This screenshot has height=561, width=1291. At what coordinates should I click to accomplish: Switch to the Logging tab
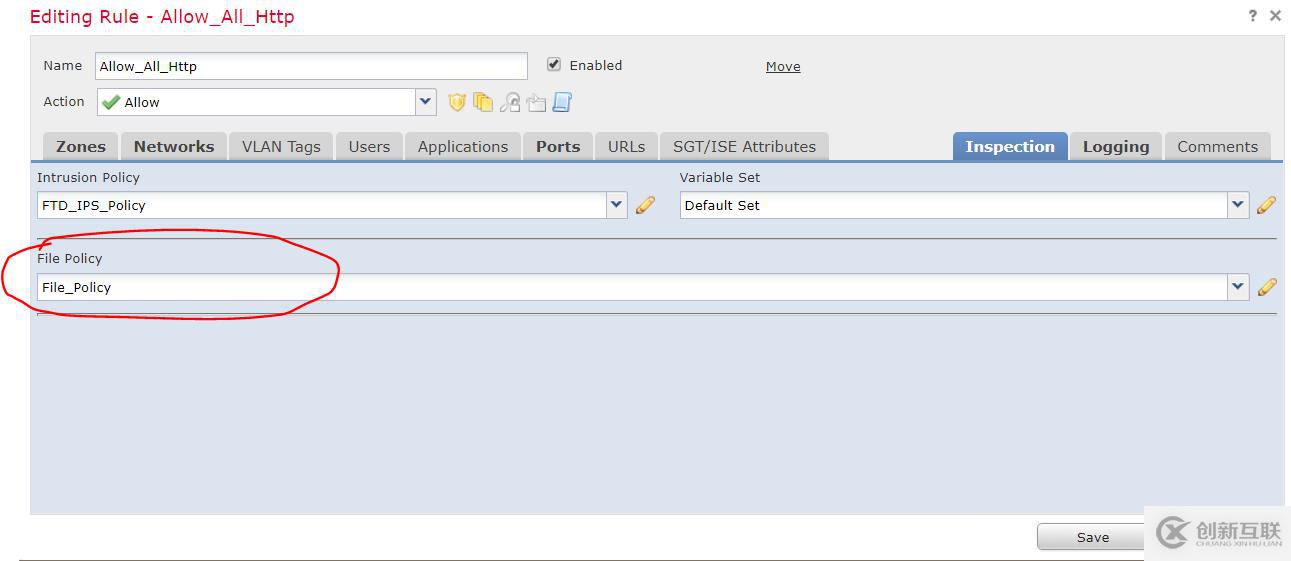1116,146
